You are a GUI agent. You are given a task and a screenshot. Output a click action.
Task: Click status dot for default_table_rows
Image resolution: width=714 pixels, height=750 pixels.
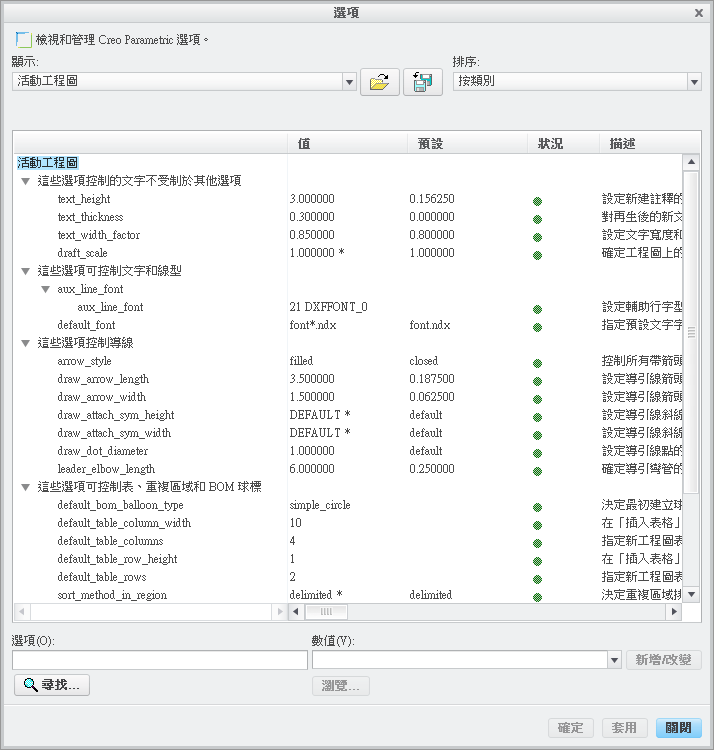(538, 580)
